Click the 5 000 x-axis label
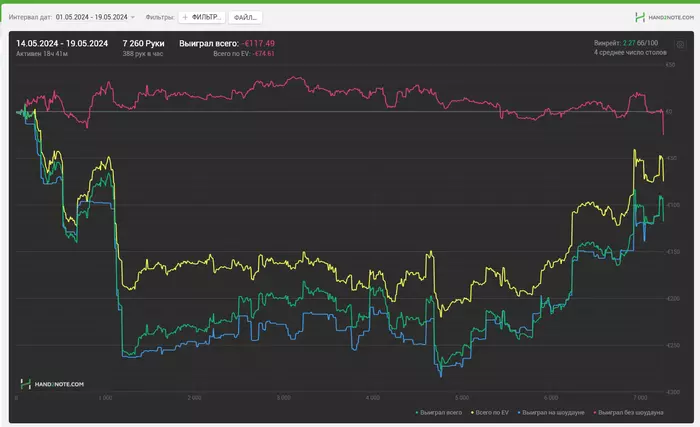This screenshot has height=427, width=700. (x=462, y=398)
